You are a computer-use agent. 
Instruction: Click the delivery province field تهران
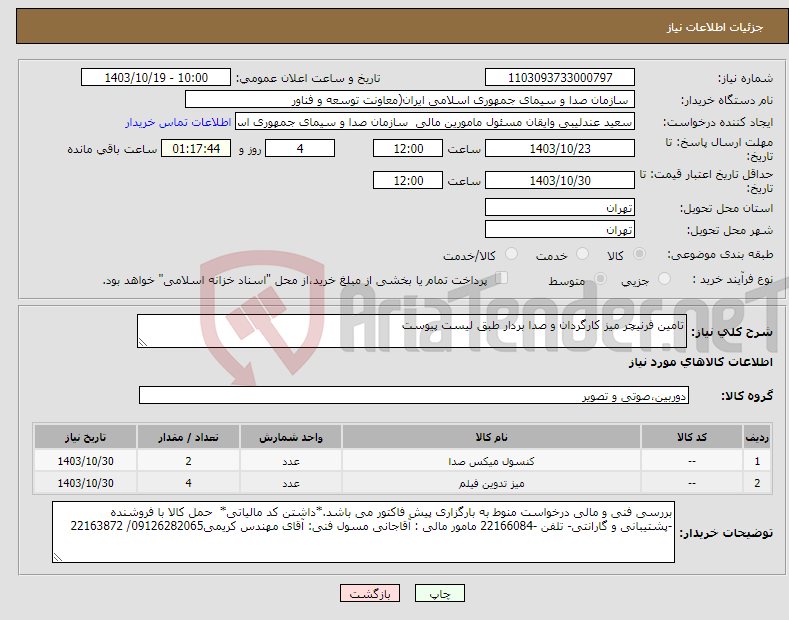click(x=560, y=207)
